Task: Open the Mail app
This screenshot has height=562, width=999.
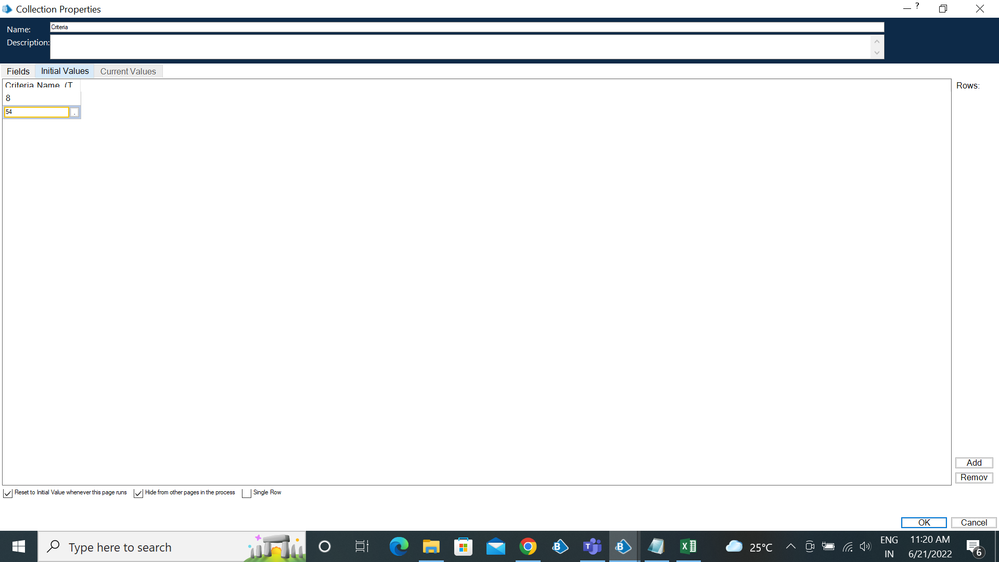Action: [x=496, y=547]
